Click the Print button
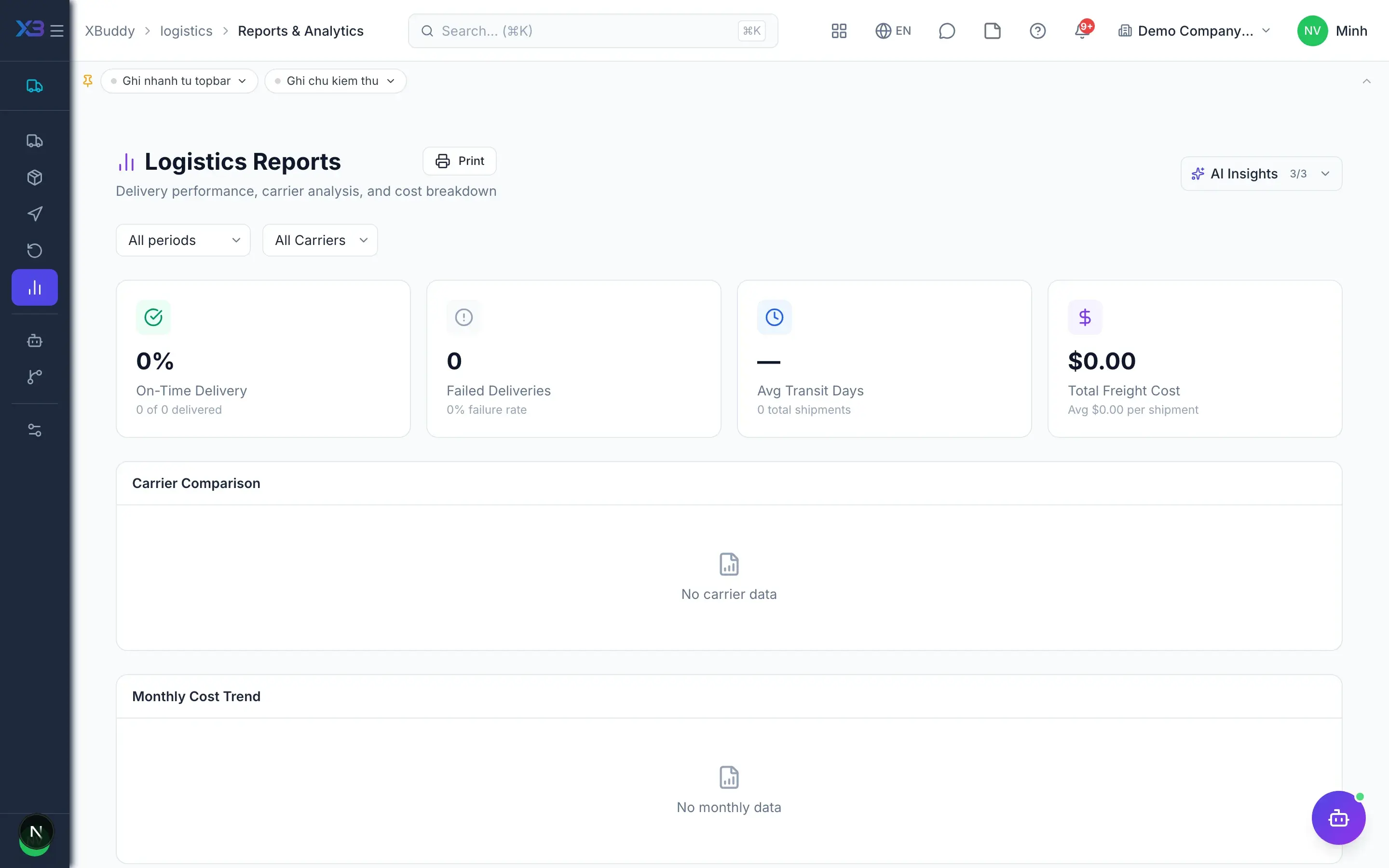This screenshot has height=868, width=1389. click(x=459, y=161)
